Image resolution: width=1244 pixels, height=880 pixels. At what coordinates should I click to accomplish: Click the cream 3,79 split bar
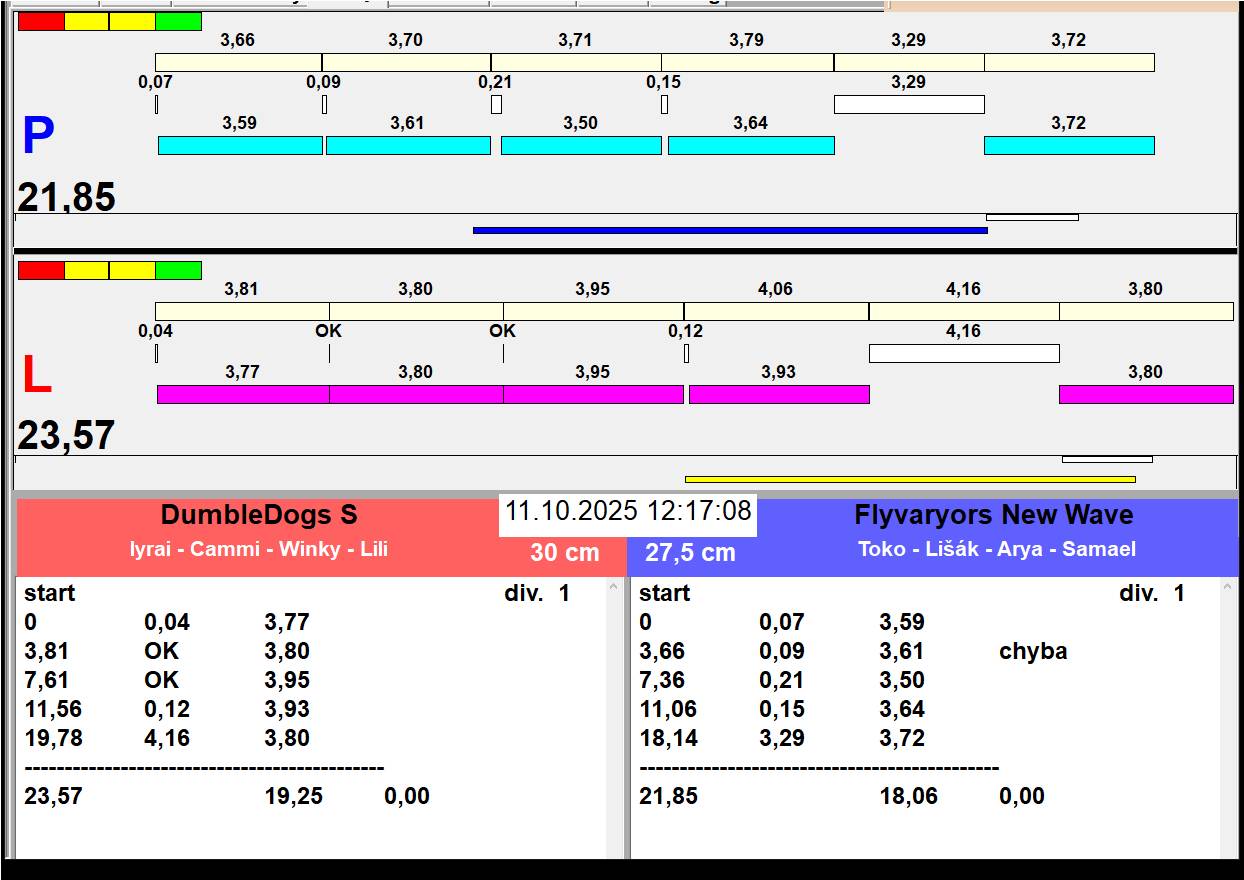(747, 62)
